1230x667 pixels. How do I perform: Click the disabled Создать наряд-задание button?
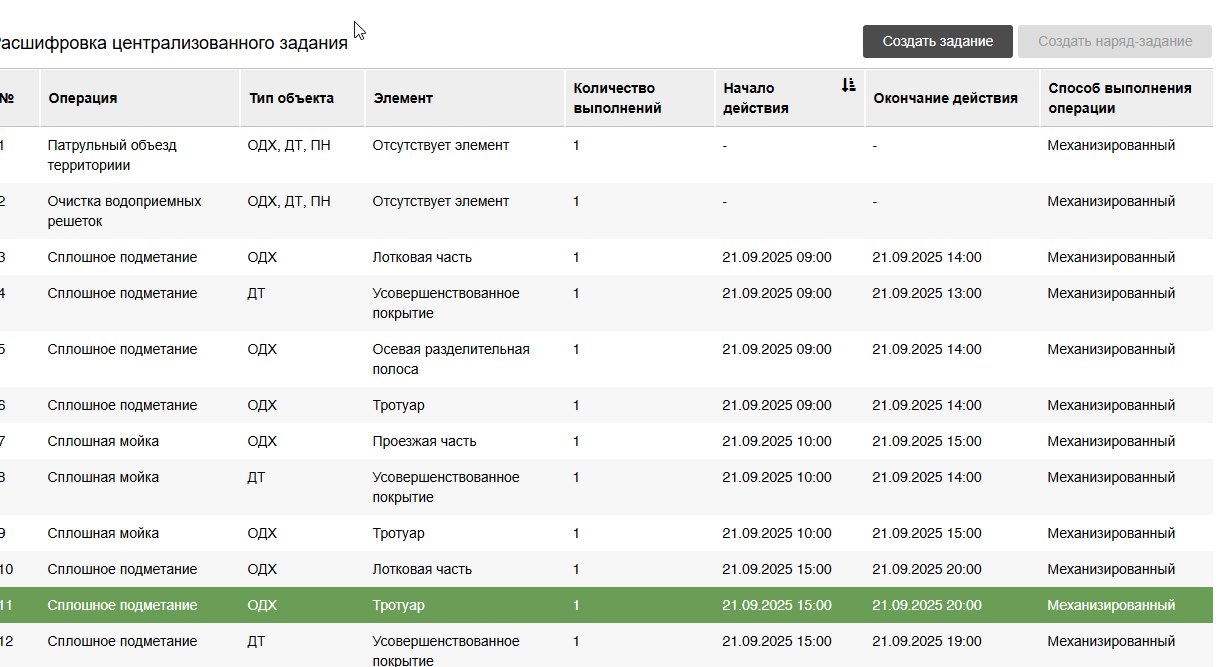point(1115,42)
